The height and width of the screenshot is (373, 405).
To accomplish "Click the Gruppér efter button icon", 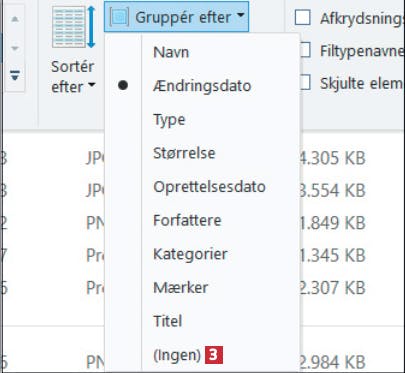I will [x=118, y=17].
